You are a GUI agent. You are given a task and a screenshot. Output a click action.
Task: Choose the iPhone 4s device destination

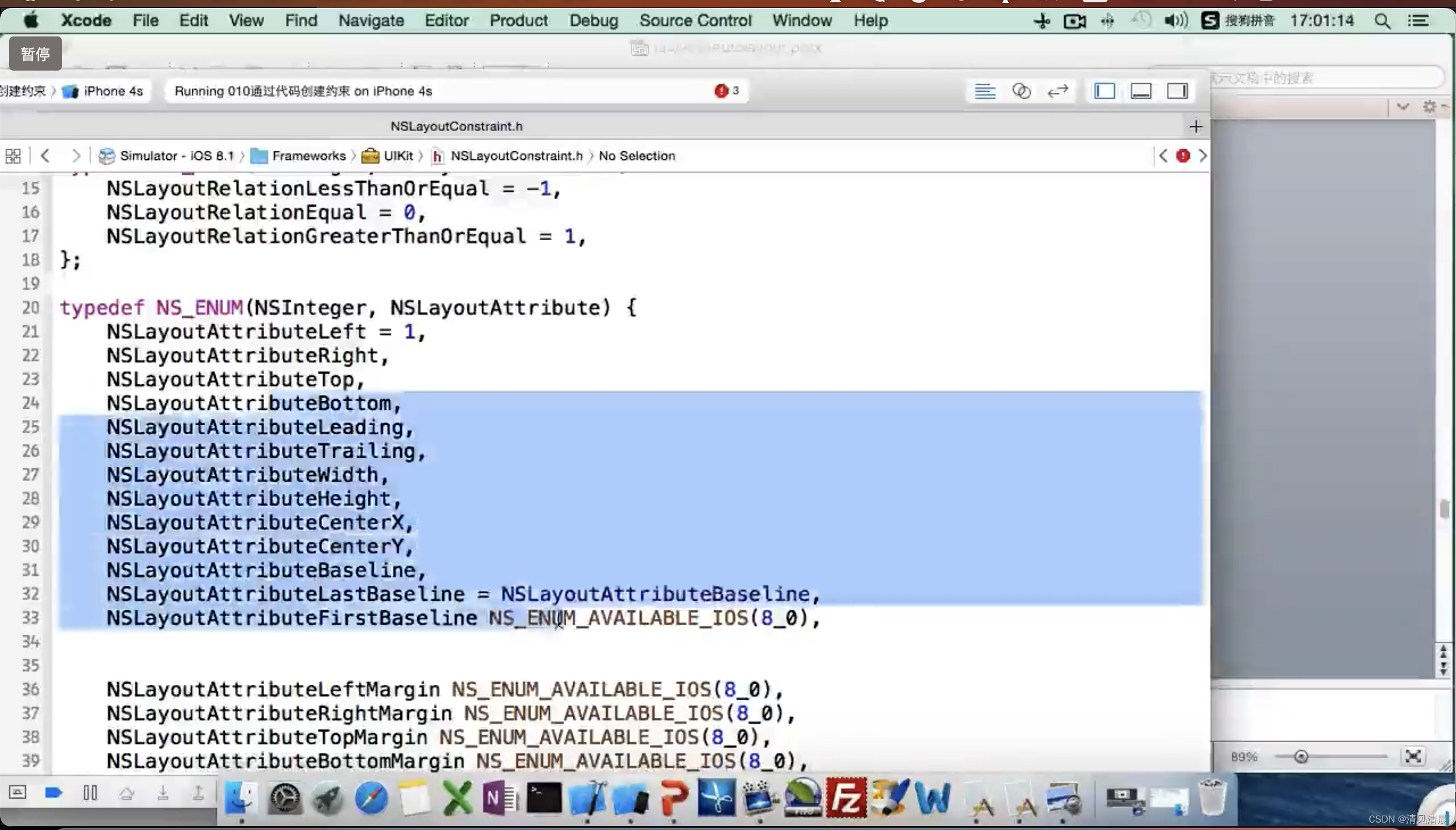pyautogui.click(x=112, y=91)
